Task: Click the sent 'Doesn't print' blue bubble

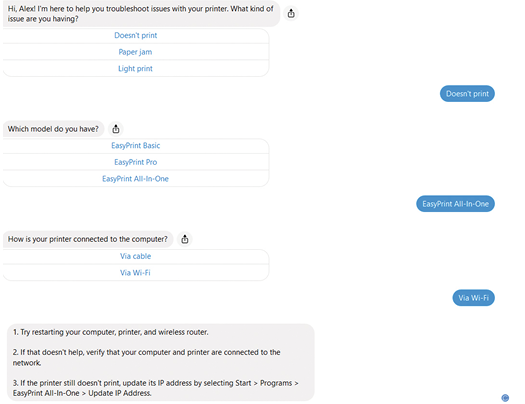Action: (467, 94)
